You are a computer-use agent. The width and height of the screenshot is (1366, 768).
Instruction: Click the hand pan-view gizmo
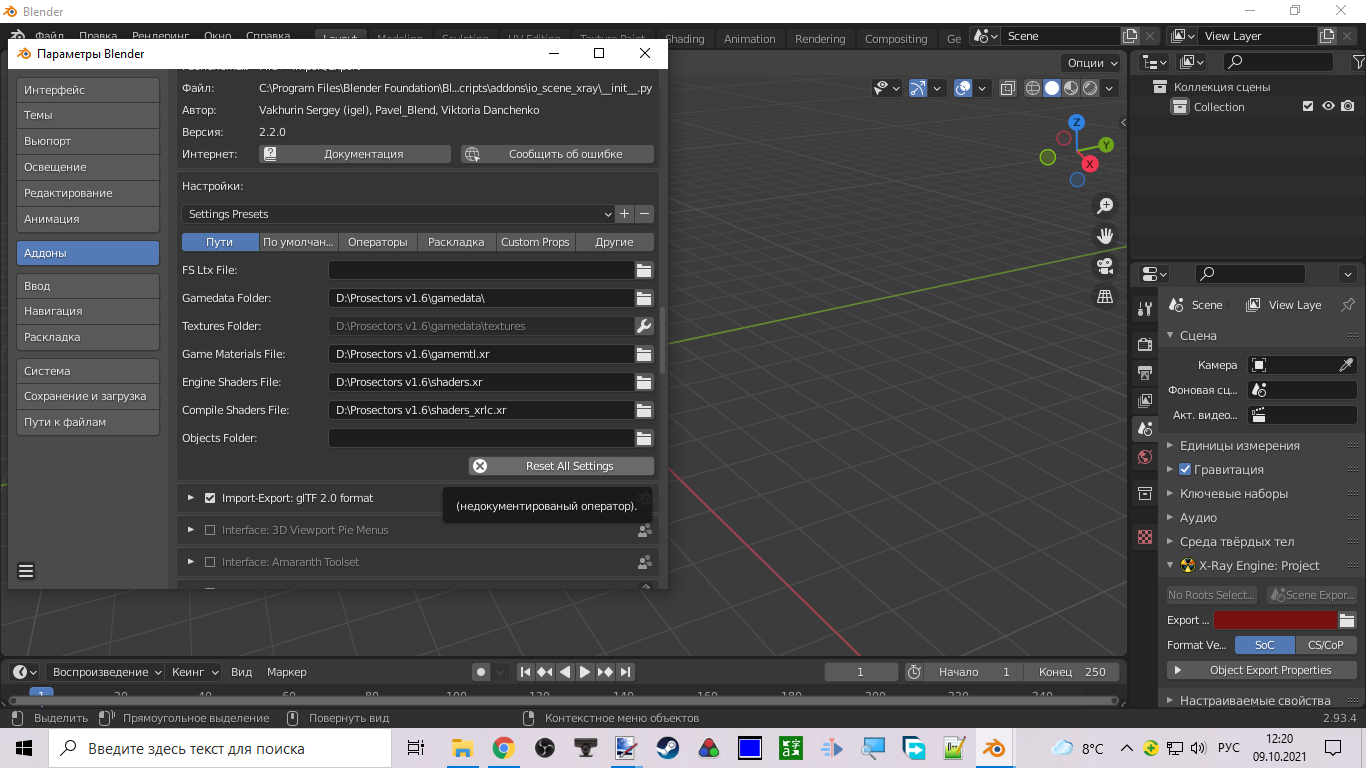(x=1105, y=236)
